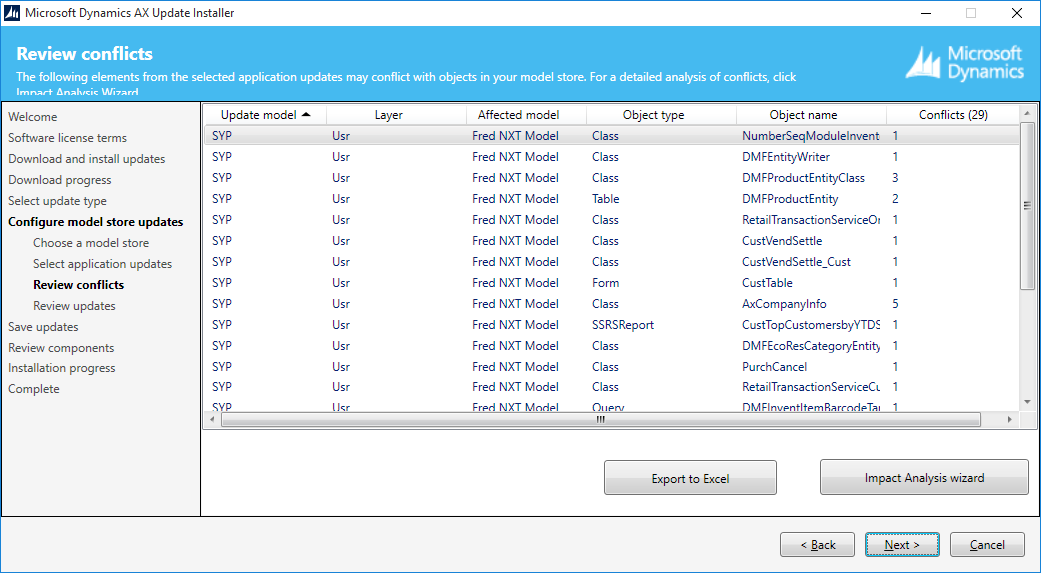Sort by Affected model column header
Image resolution: width=1041 pixels, height=573 pixels.
[x=526, y=115]
